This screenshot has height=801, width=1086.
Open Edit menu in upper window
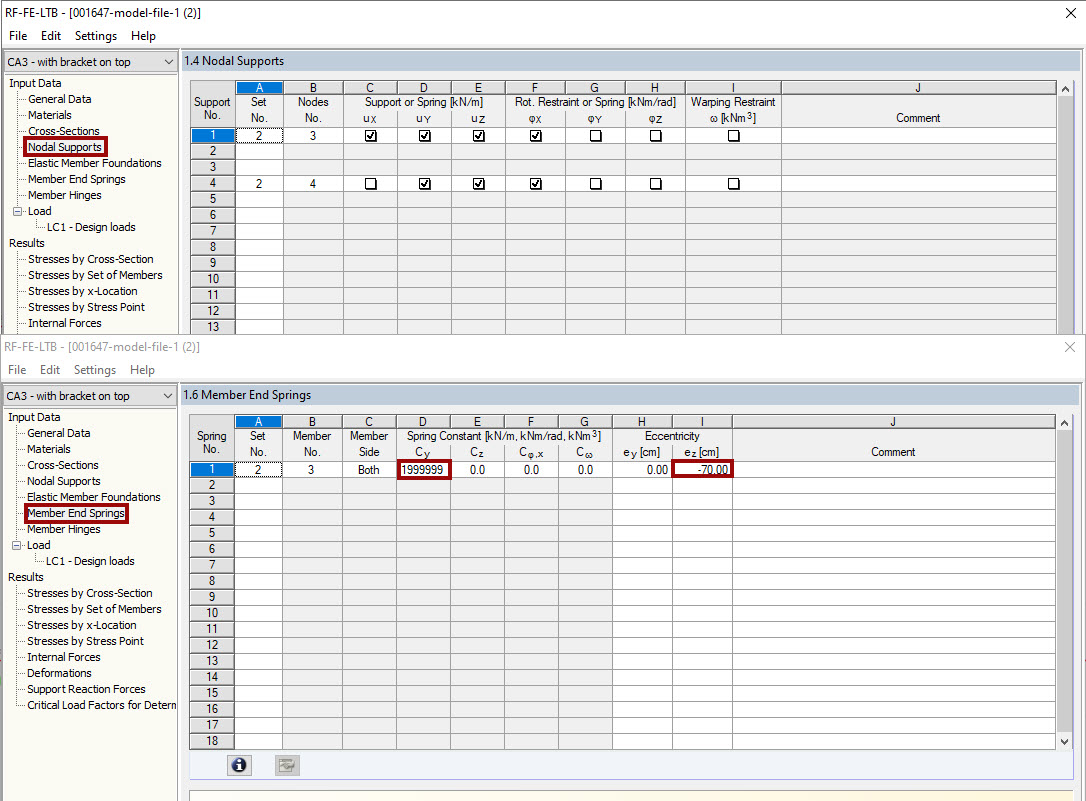51,35
